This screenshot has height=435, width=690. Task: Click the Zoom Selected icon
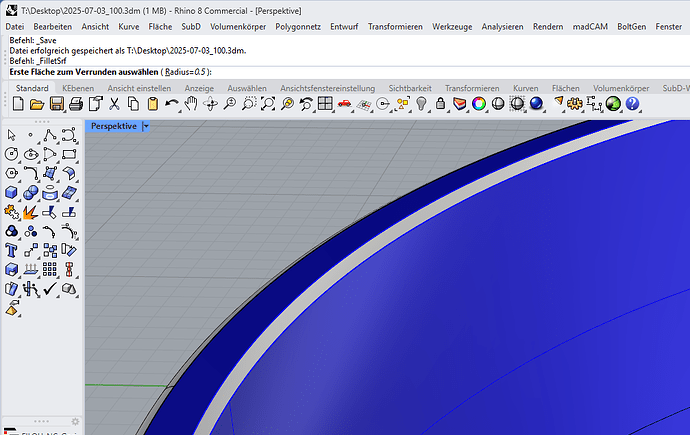point(287,104)
